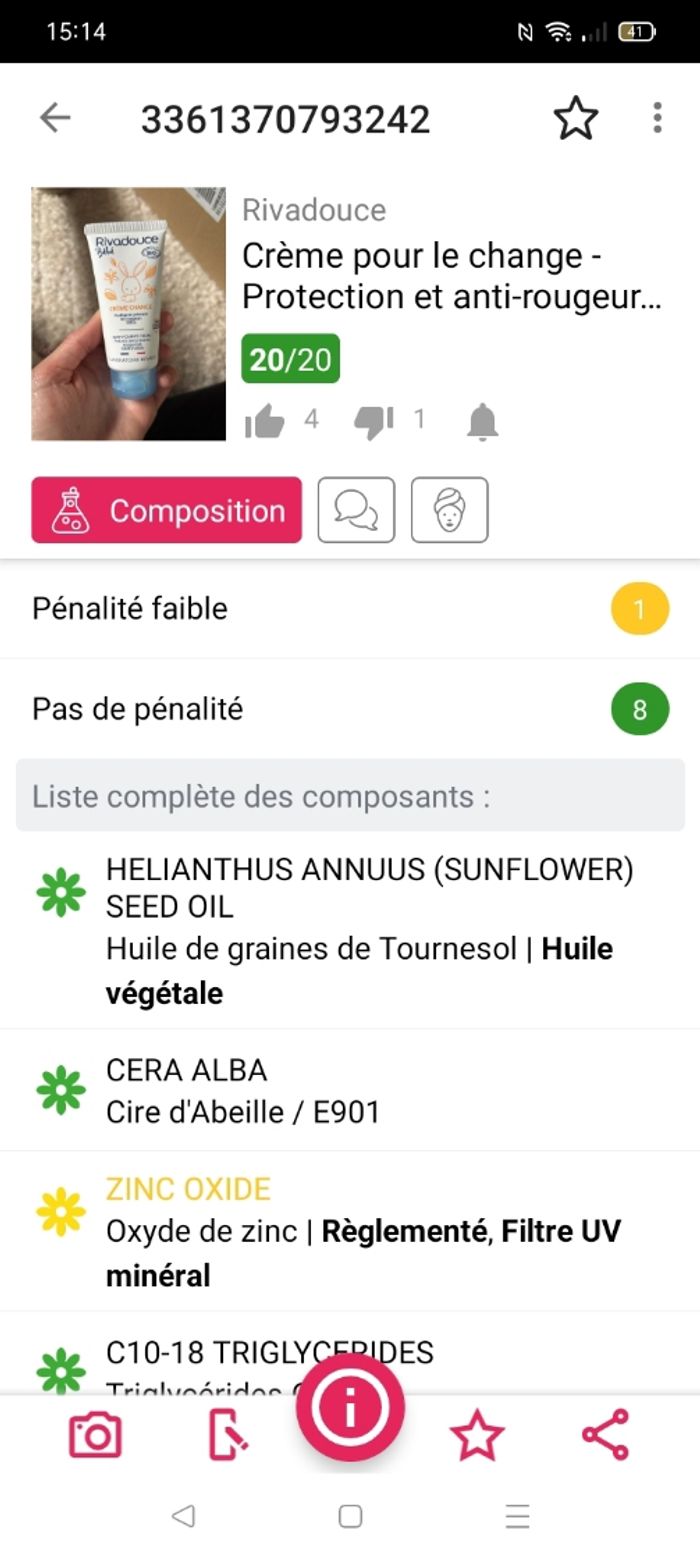700x1559 pixels.
Task: Open the three-dot overflow menu
Action: tap(657, 118)
